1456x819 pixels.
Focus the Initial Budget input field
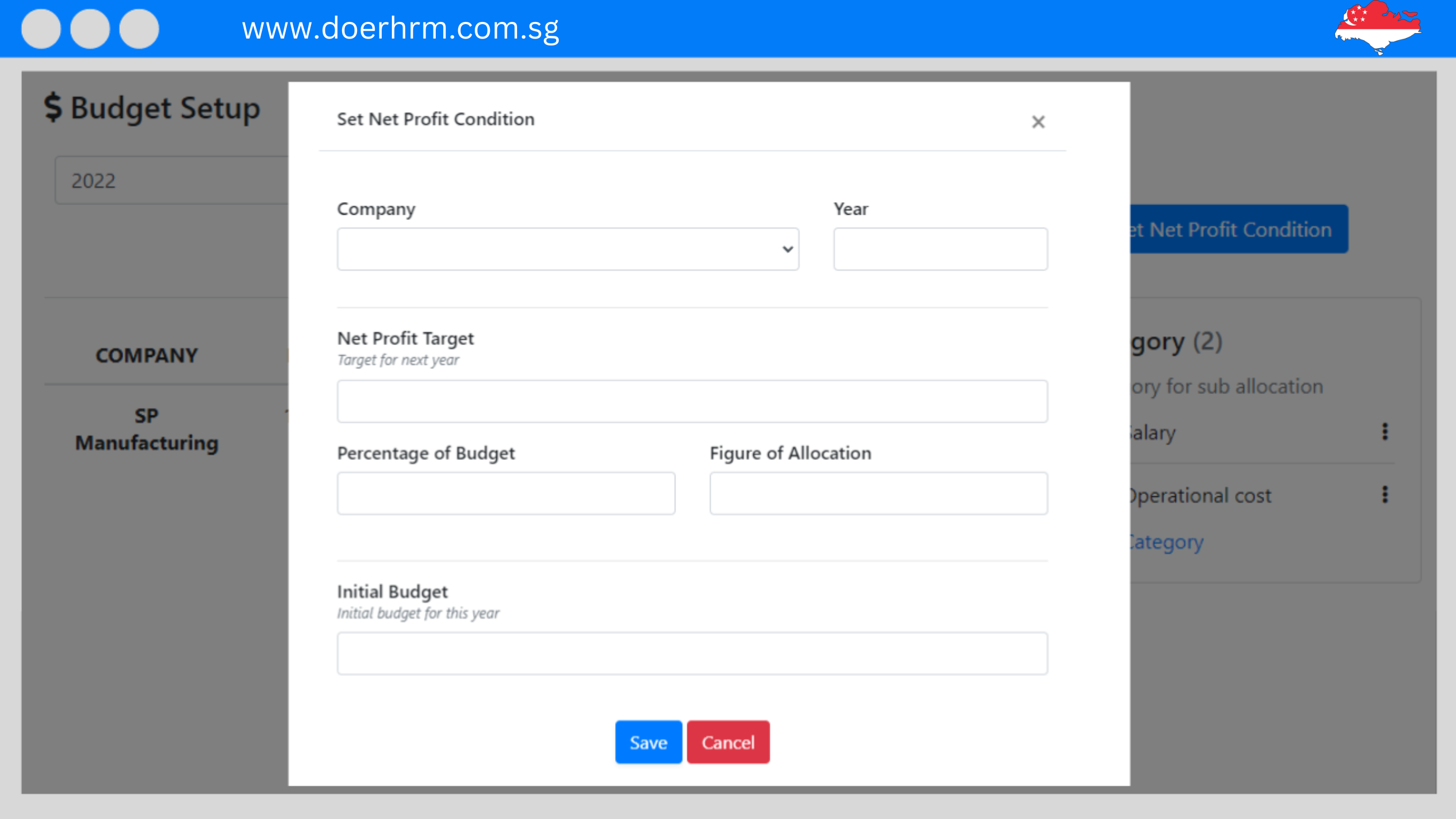click(692, 654)
